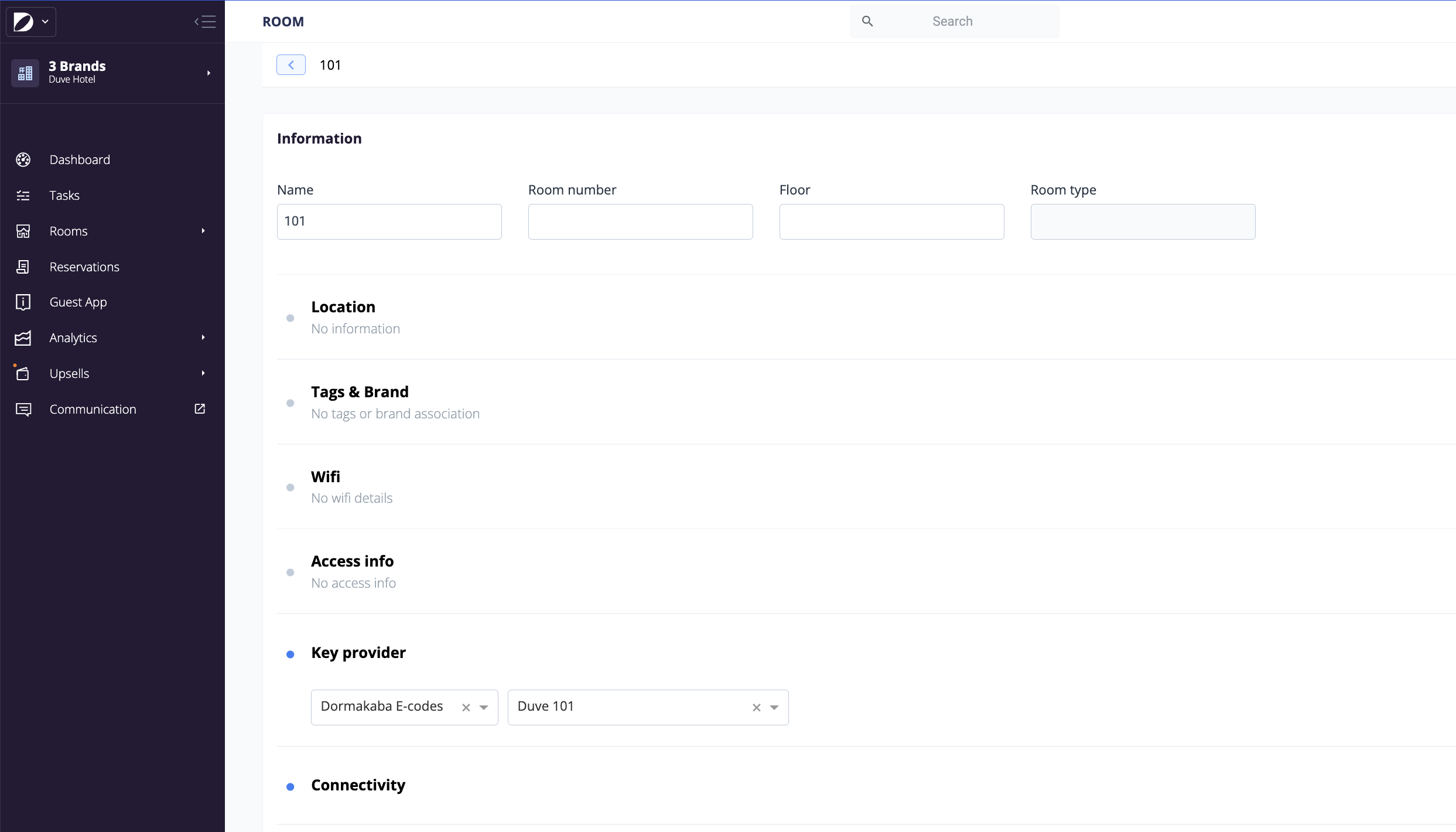Click the Communication chat icon

(23, 409)
